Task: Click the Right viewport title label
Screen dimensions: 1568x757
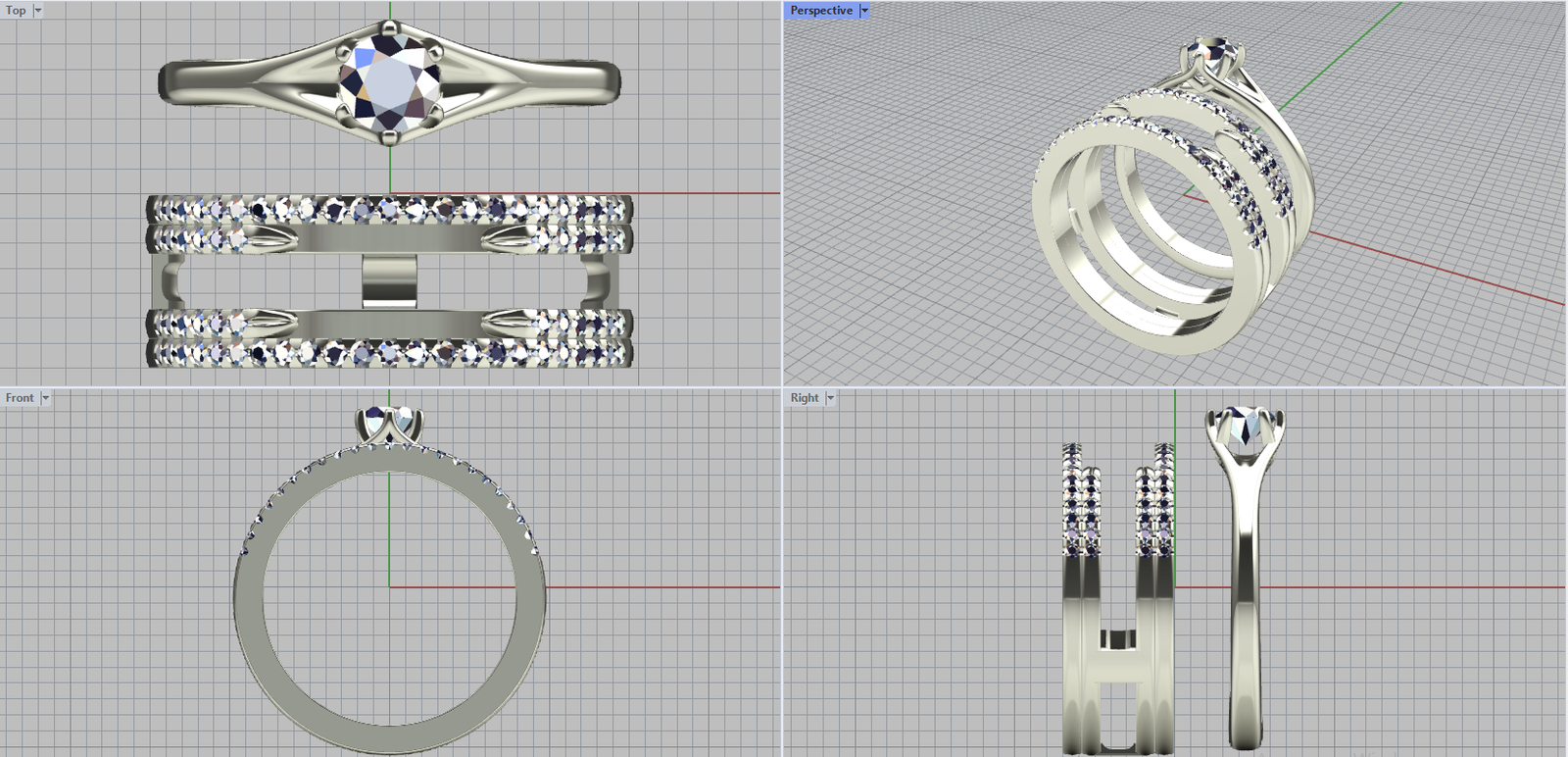Action: pos(804,398)
